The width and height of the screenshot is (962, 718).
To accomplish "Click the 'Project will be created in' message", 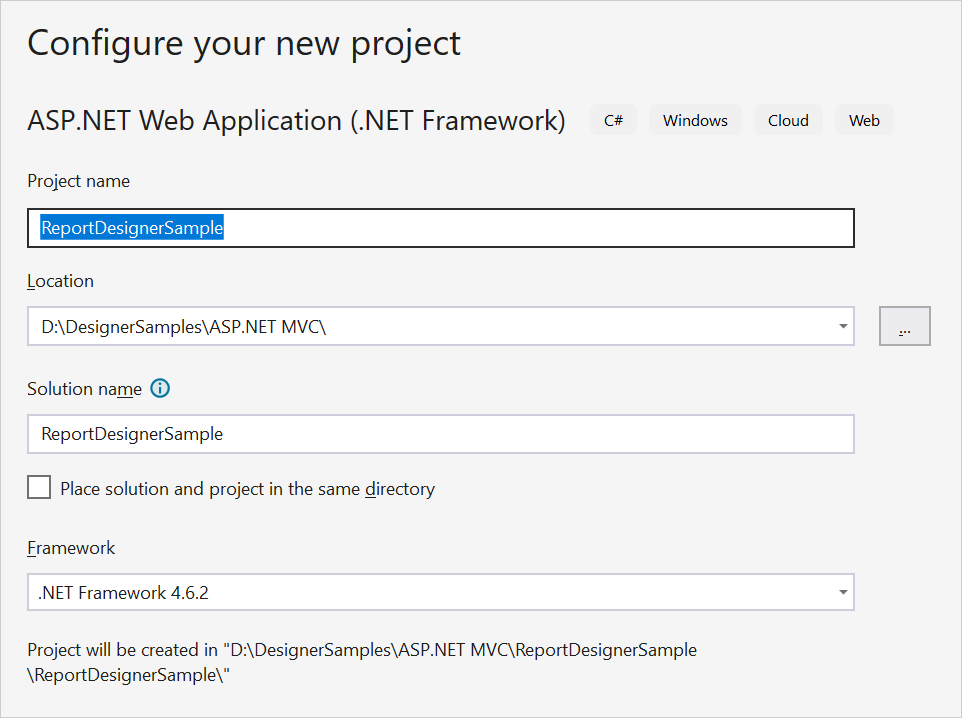I will click(362, 662).
